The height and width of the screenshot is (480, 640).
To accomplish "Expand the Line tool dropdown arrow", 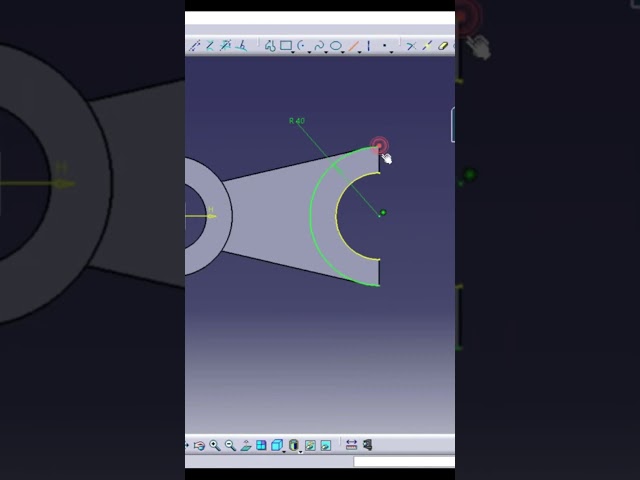I will point(360,52).
